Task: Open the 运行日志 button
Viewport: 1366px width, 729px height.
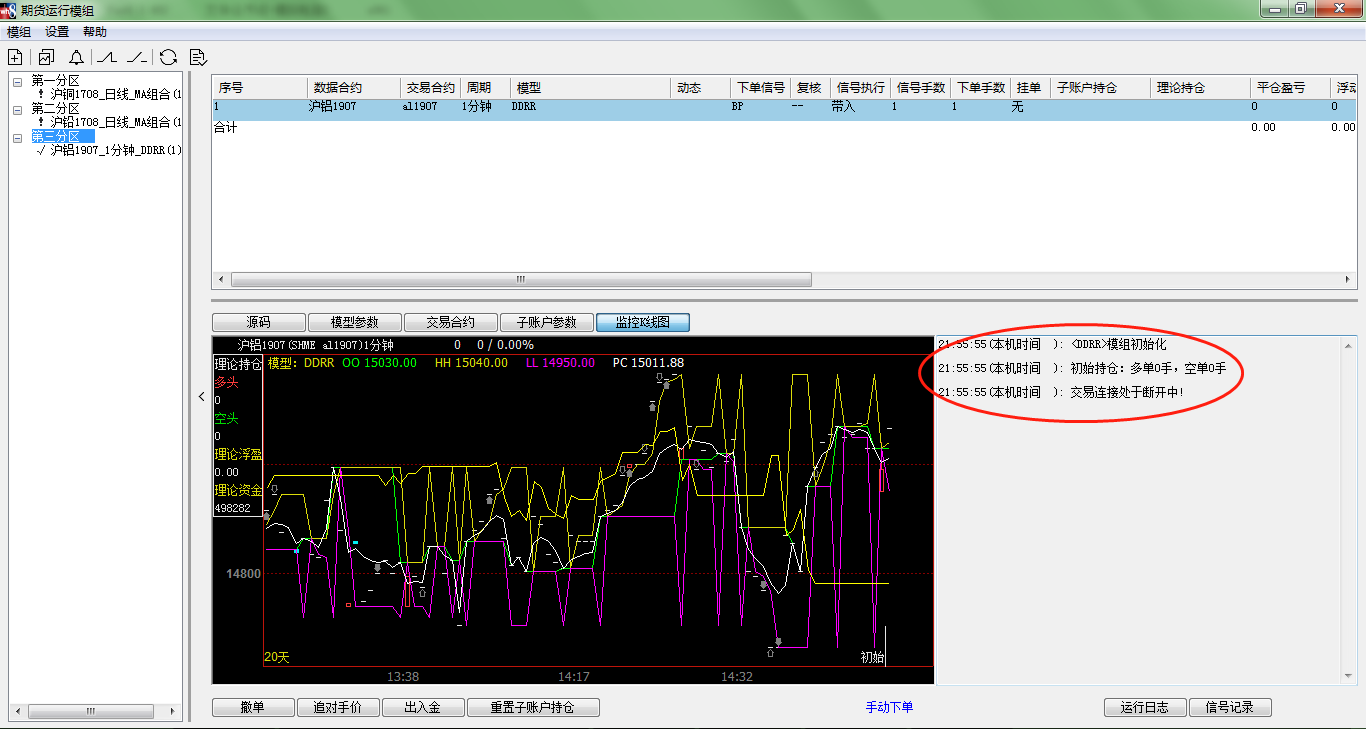Action: (1145, 708)
